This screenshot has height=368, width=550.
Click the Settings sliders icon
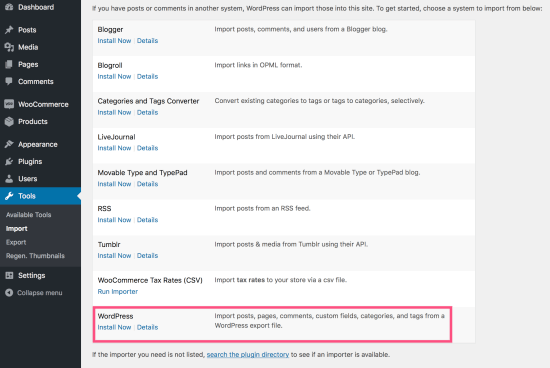click(9, 275)
